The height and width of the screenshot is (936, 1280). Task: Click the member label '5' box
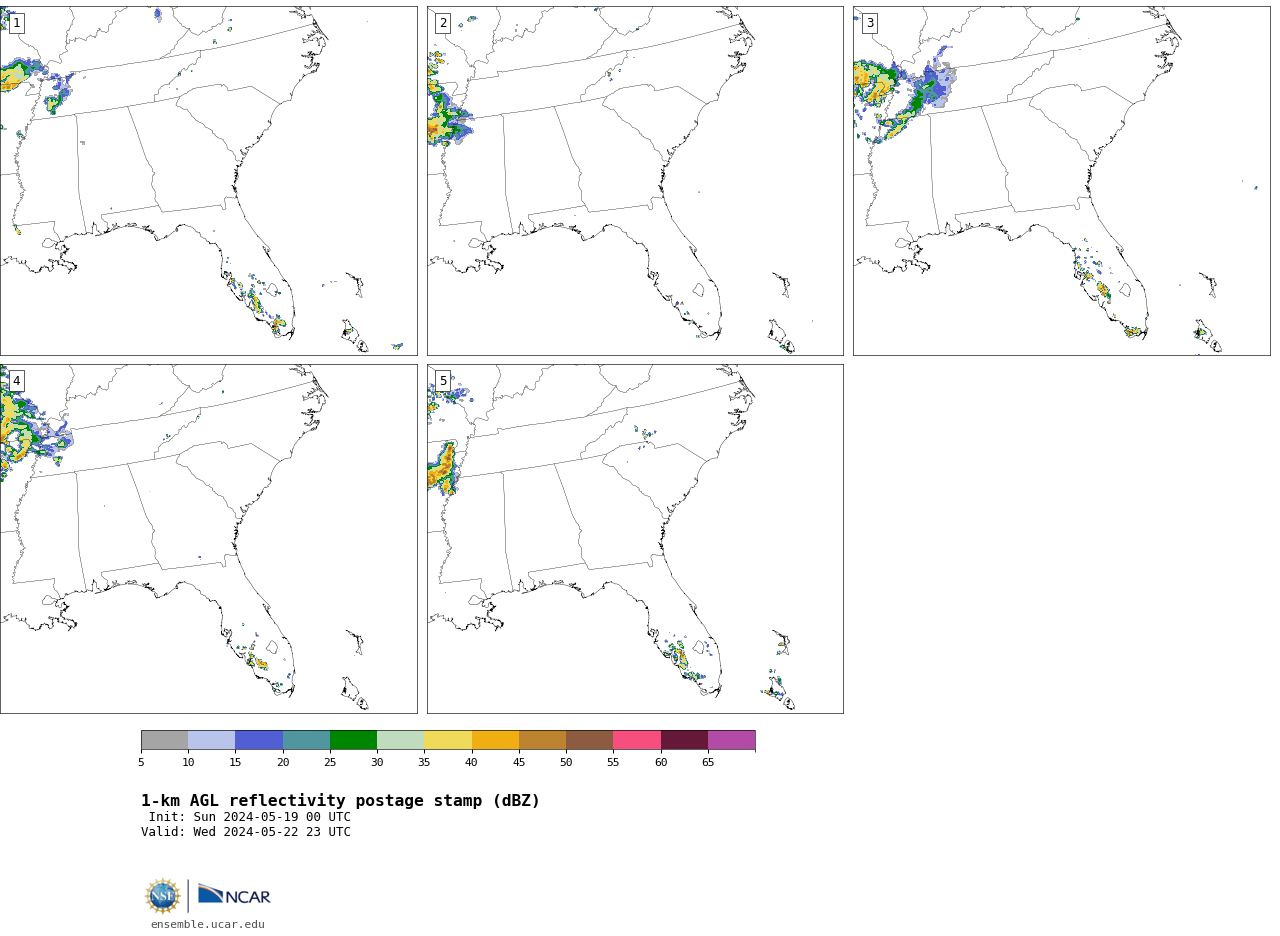pos(443,381)
